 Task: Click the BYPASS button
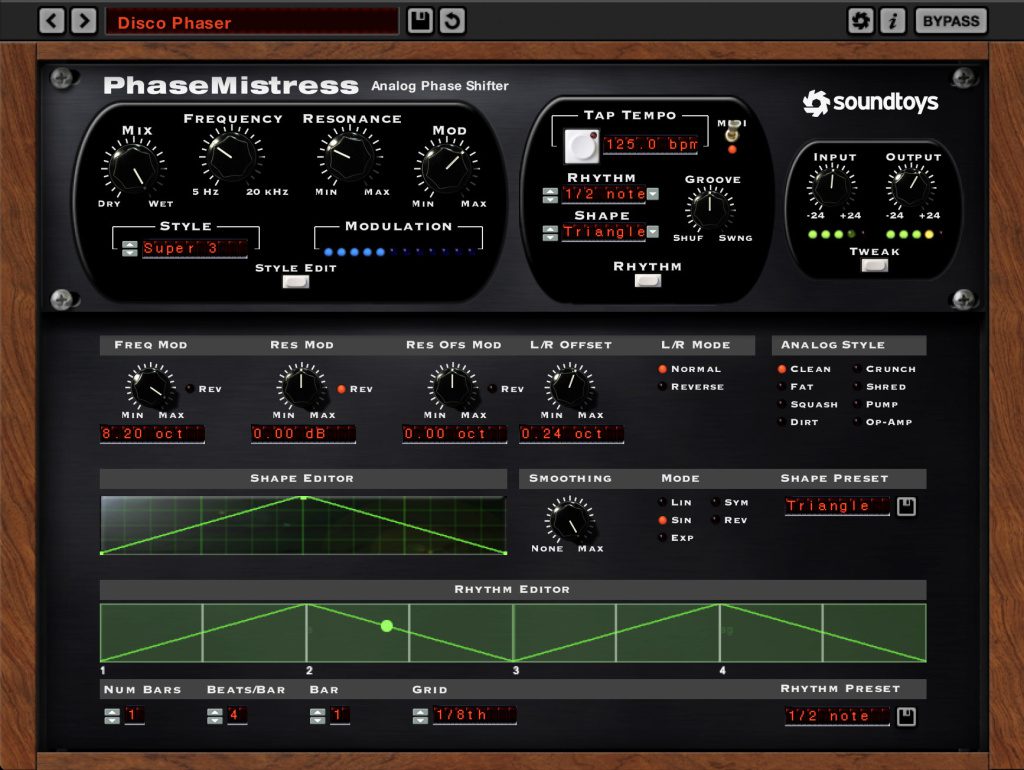point(951,21)
